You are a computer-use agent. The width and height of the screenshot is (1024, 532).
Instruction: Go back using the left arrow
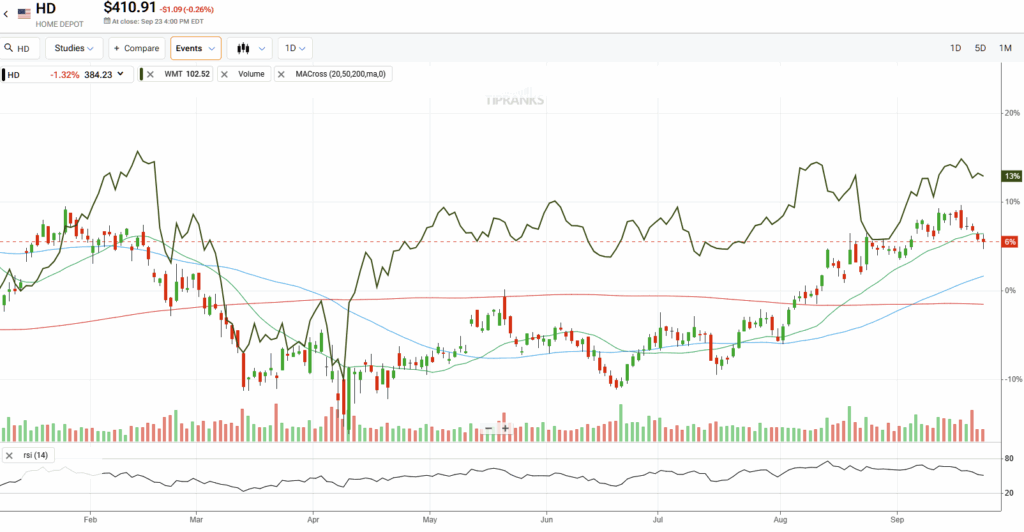[6, 14]
